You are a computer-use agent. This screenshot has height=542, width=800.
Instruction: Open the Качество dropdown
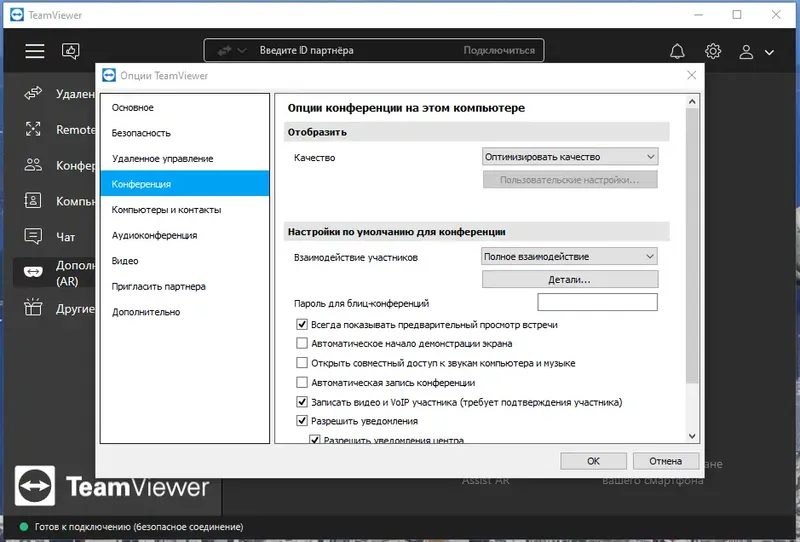(570, 157)
